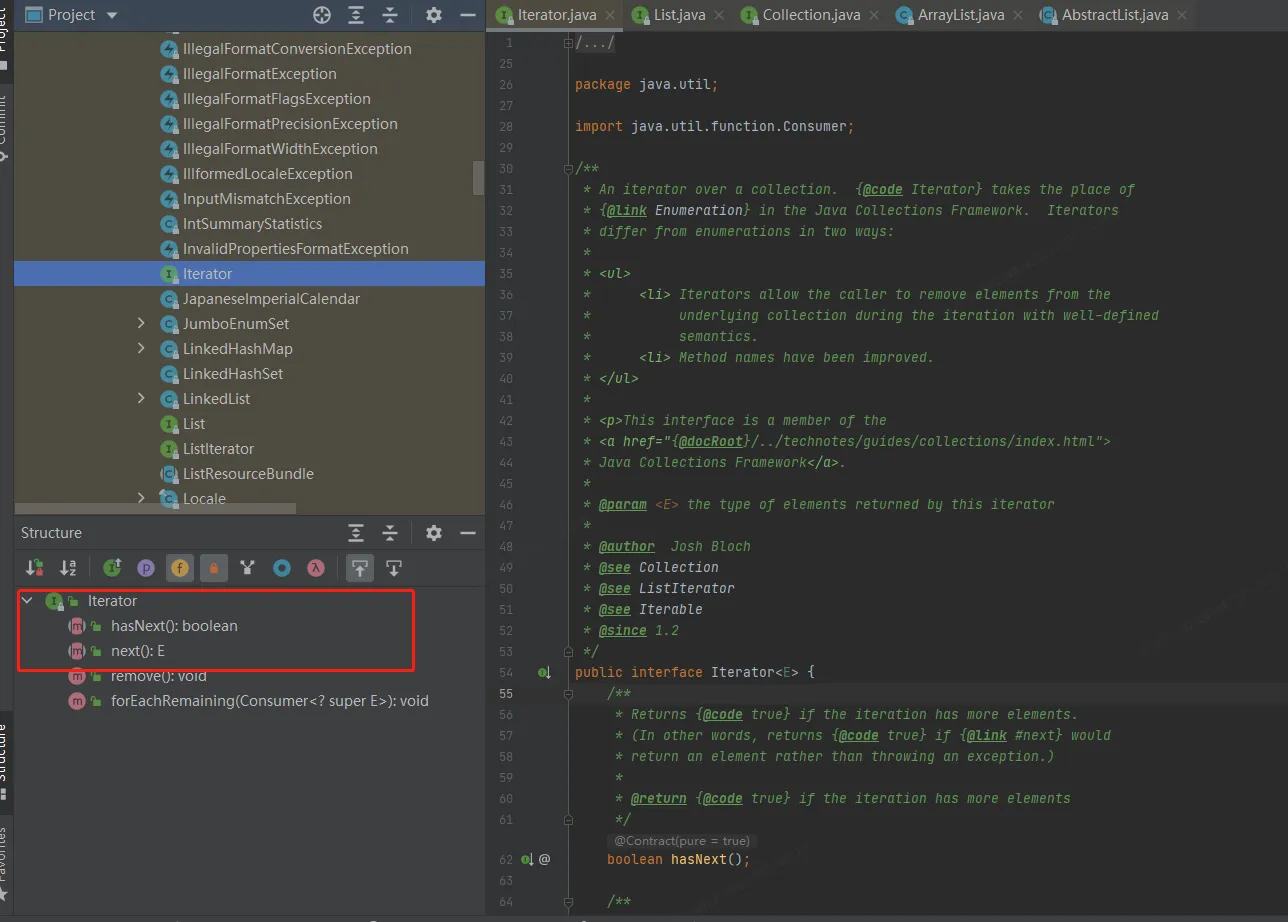
Task: Select IllegalFormatException in project tree
Action: [260, 74]
